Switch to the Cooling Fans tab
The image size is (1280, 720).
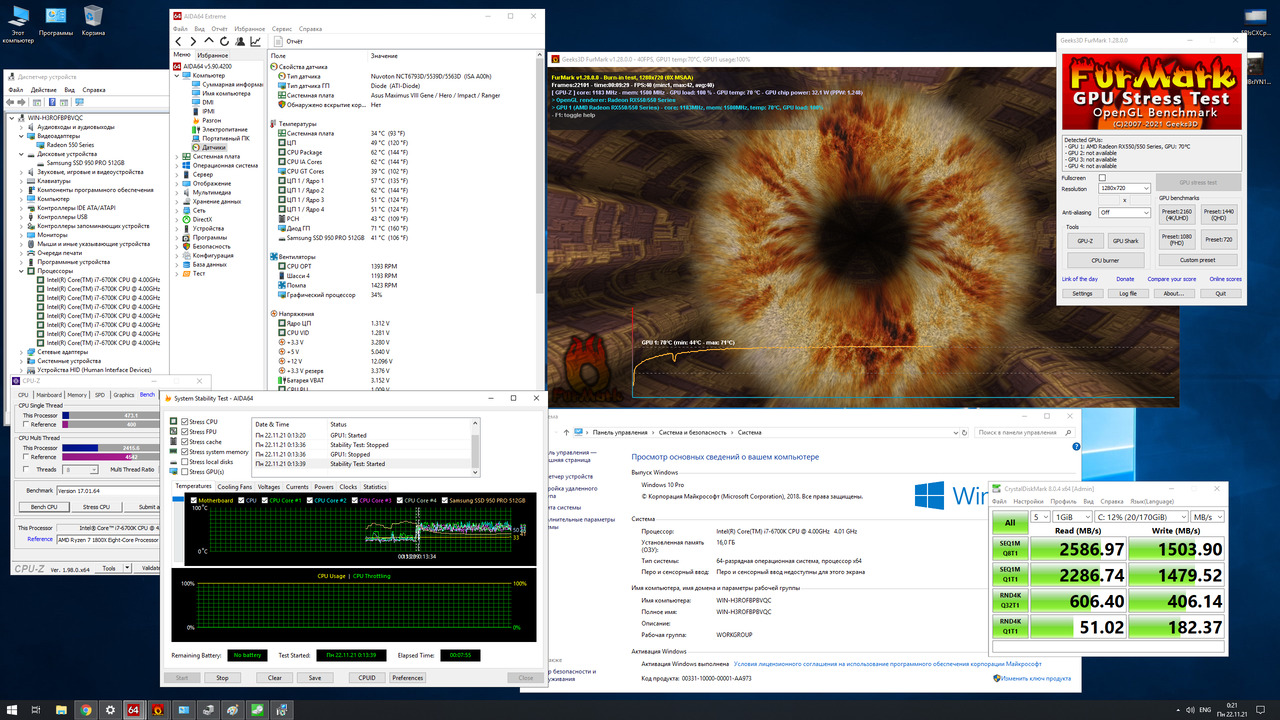coord(234,487)
